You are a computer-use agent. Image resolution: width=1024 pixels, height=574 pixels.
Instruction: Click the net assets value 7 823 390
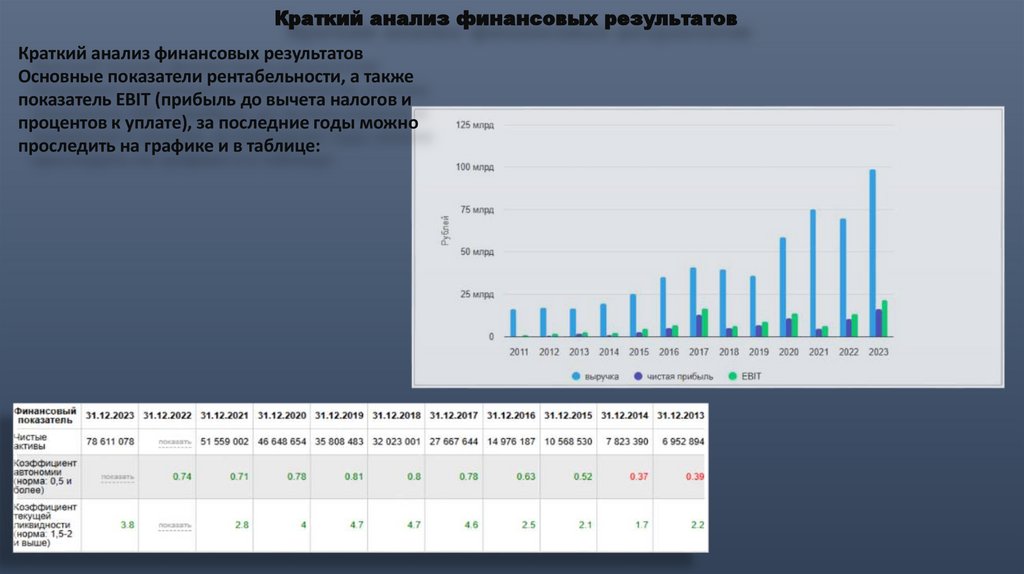click(627, 442)
